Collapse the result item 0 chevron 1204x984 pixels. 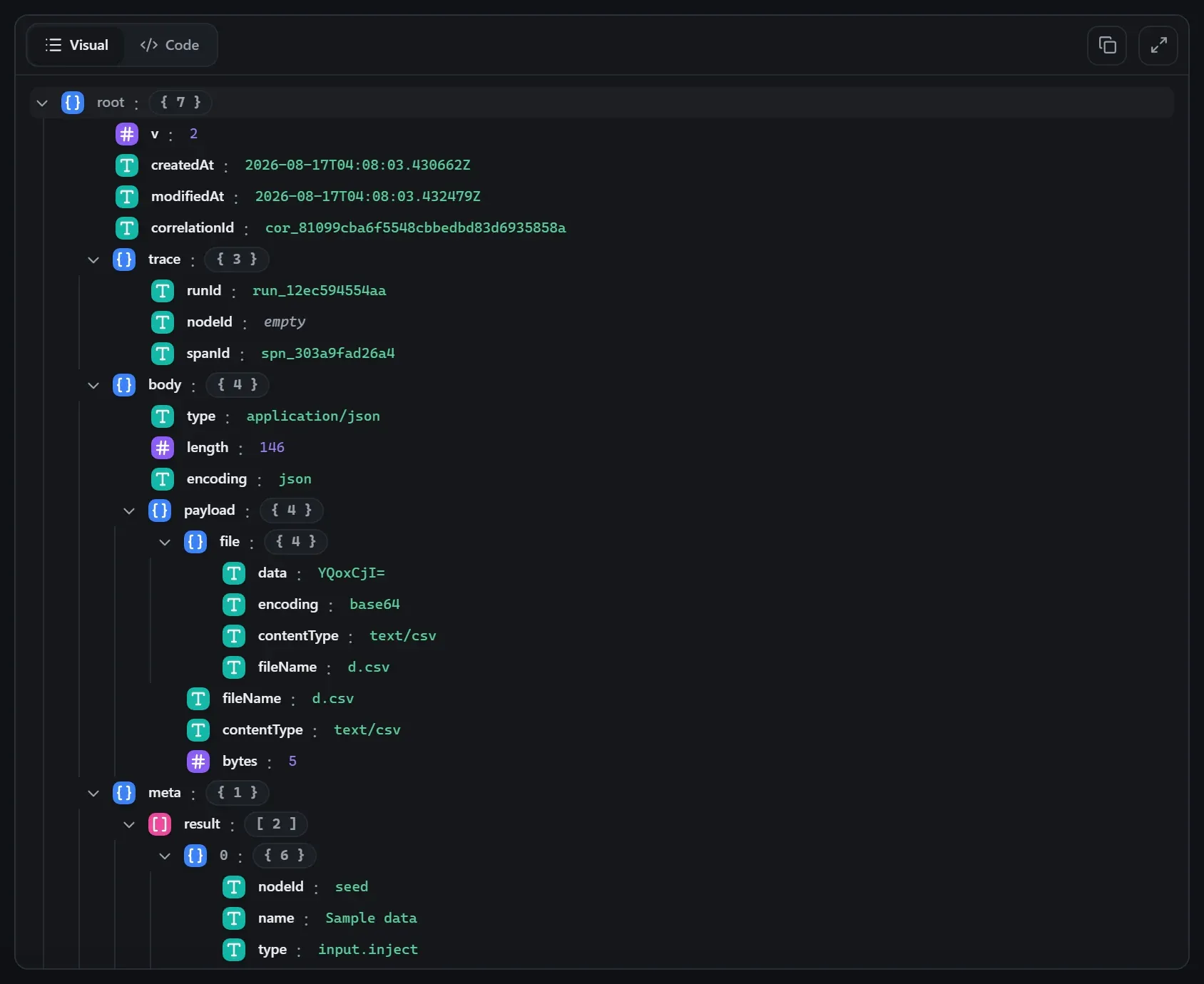(x=165, y=856)
